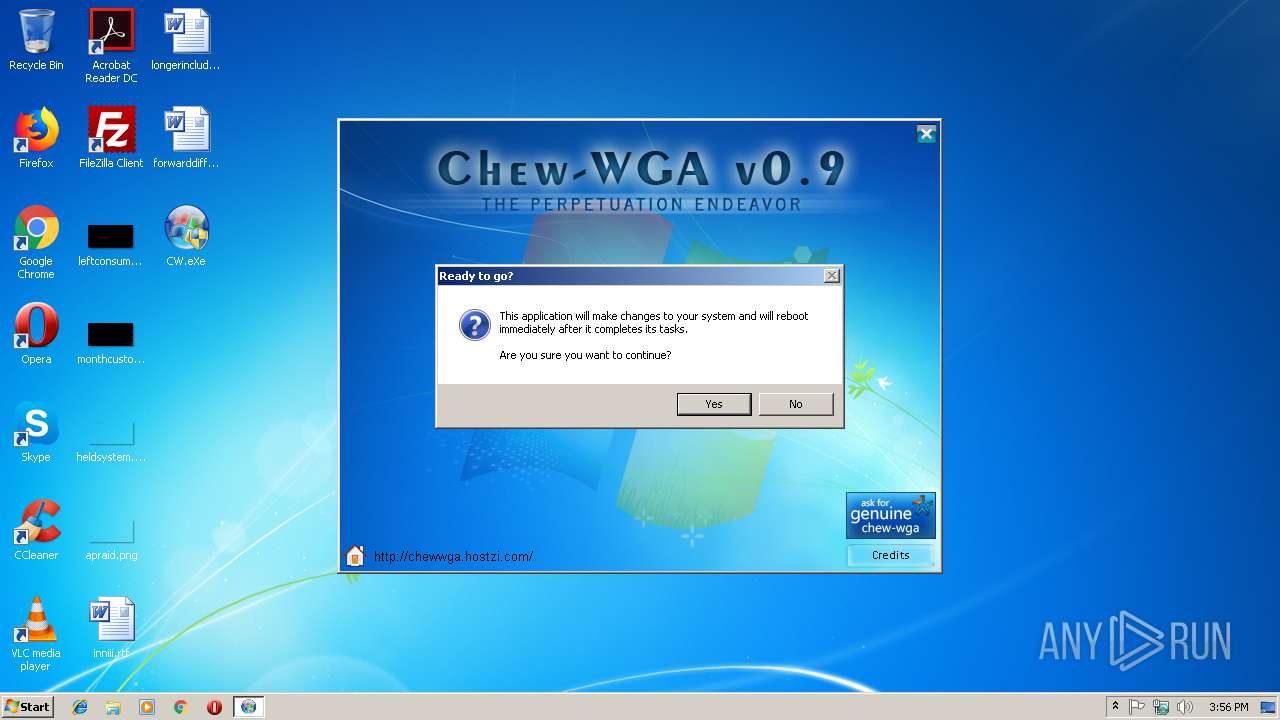Viewport: 1280px width, 720px height.
Task: Confirm with the Yes button
Action: pos(714,404)
